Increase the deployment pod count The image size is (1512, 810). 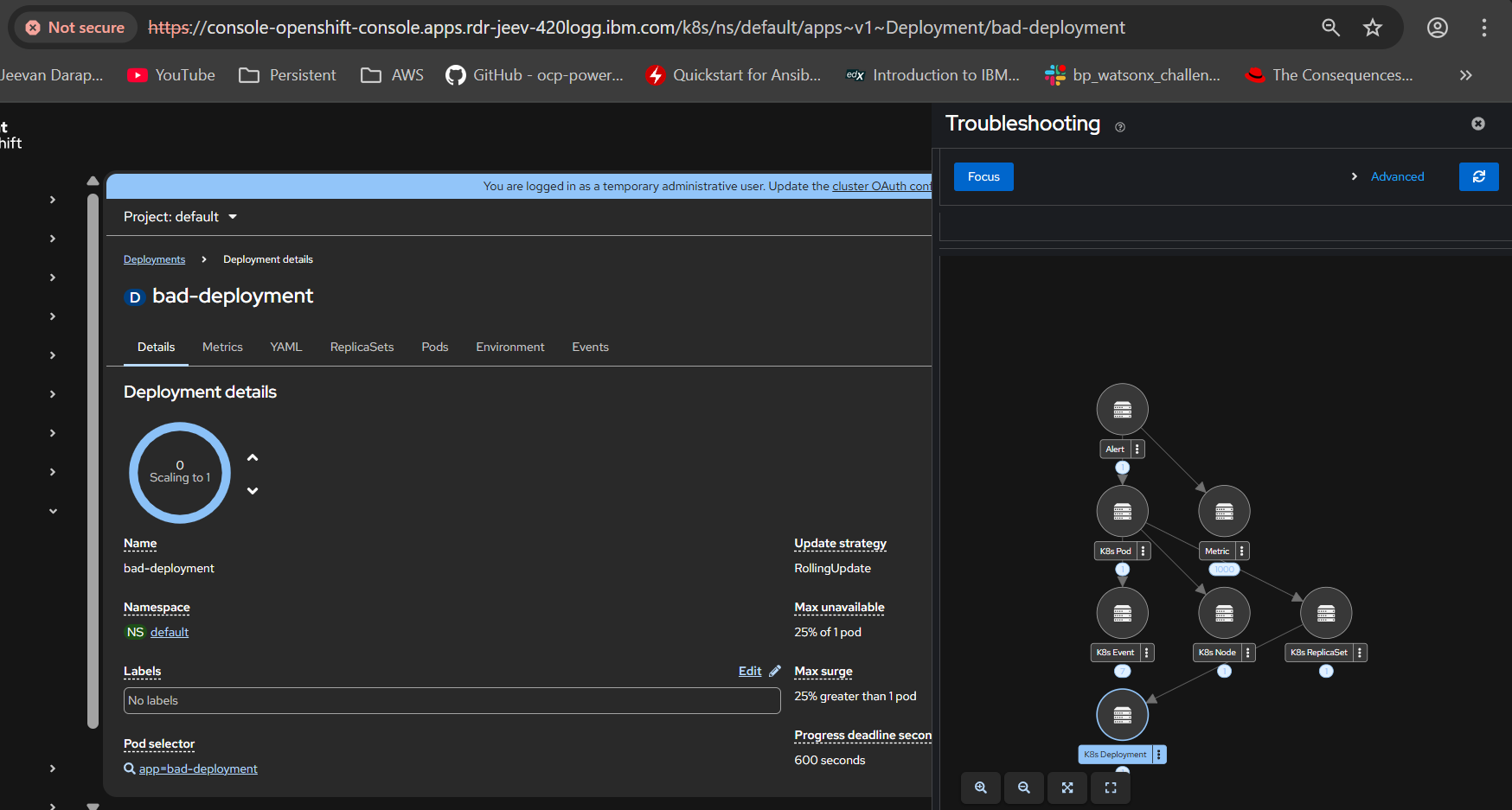[253, 457]
